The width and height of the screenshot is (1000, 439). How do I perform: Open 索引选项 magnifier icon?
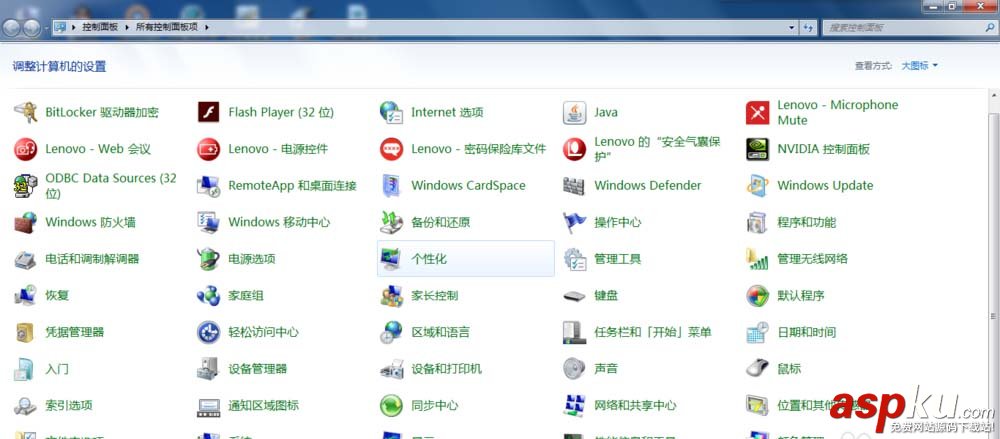(x=26, y=405)
